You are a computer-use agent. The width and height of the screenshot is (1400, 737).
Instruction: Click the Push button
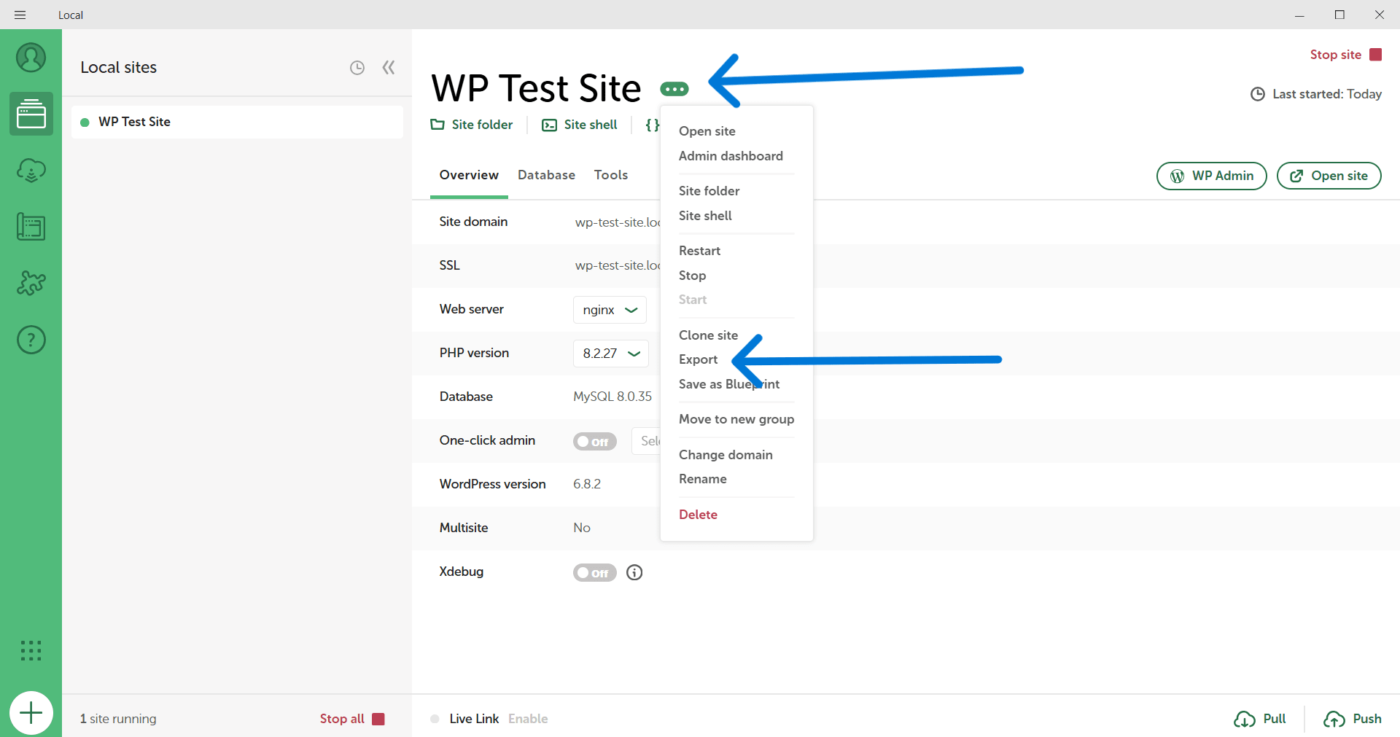click(x=1352, y=719)
